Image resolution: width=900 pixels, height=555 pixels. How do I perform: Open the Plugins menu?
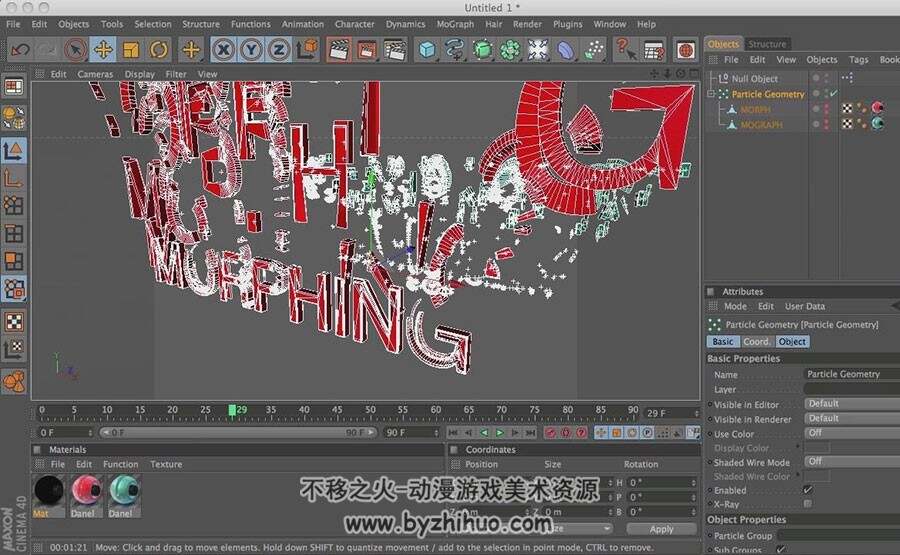568,24
